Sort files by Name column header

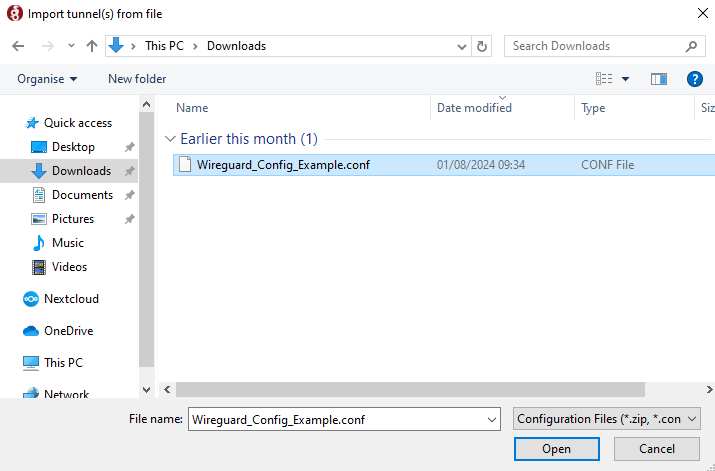click(192, 108)
